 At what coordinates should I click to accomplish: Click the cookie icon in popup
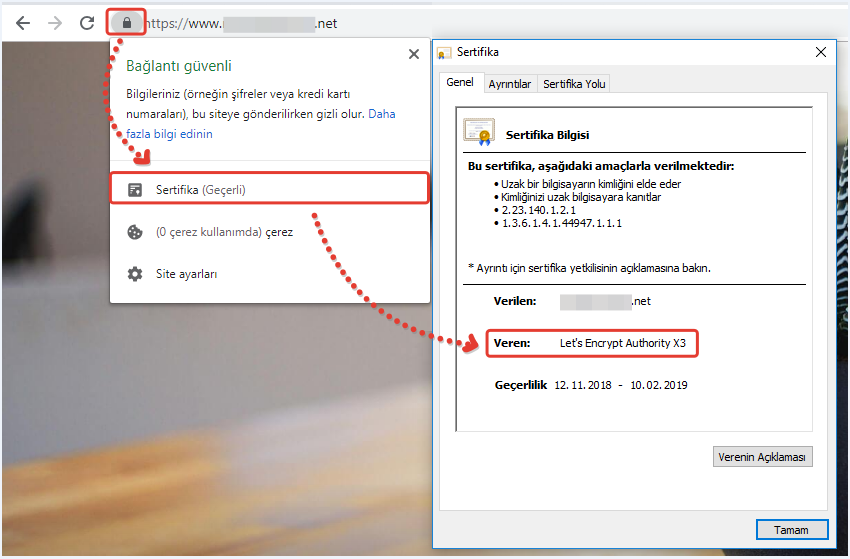tap(134, 232)
